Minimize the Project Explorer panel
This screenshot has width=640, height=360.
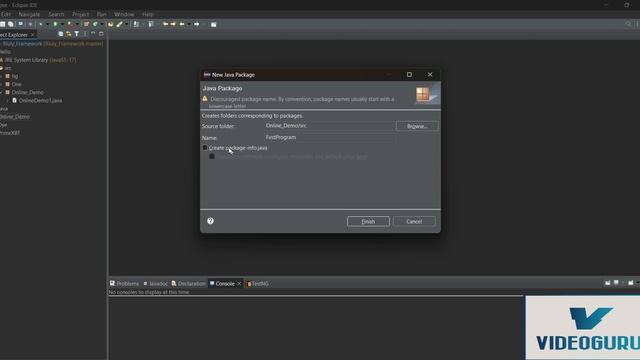click(x=93, y=33)
